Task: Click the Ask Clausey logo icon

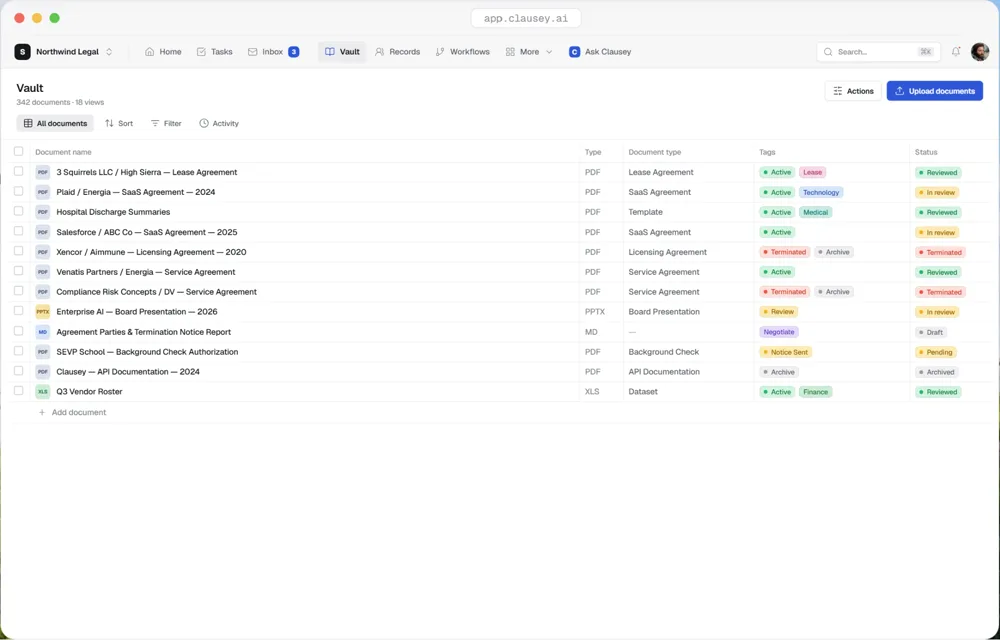Action: click(x=575, y=52)
